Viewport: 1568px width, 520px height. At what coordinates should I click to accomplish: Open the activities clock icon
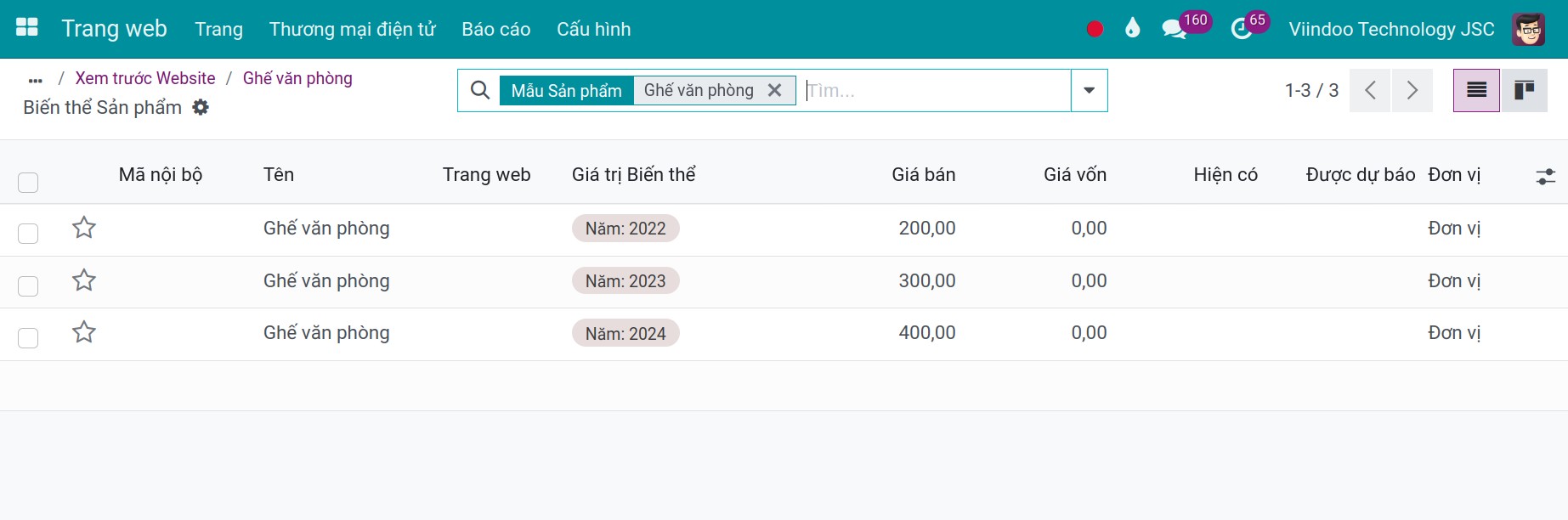click(x=1242, y=30)
